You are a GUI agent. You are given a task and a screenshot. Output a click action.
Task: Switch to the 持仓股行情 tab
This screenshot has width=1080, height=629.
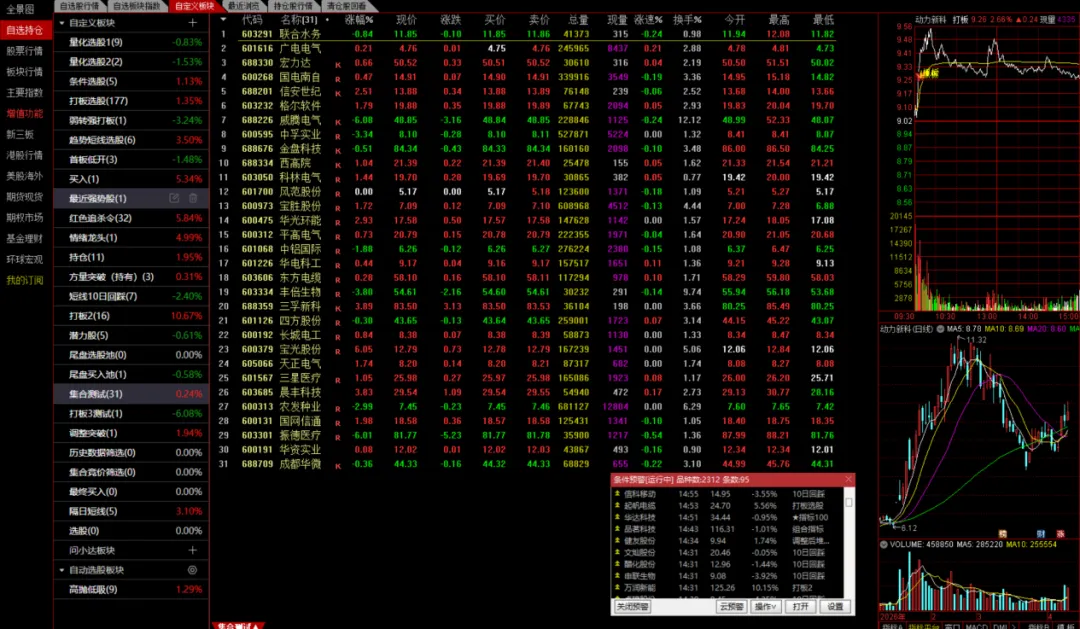tap(293, 6)
